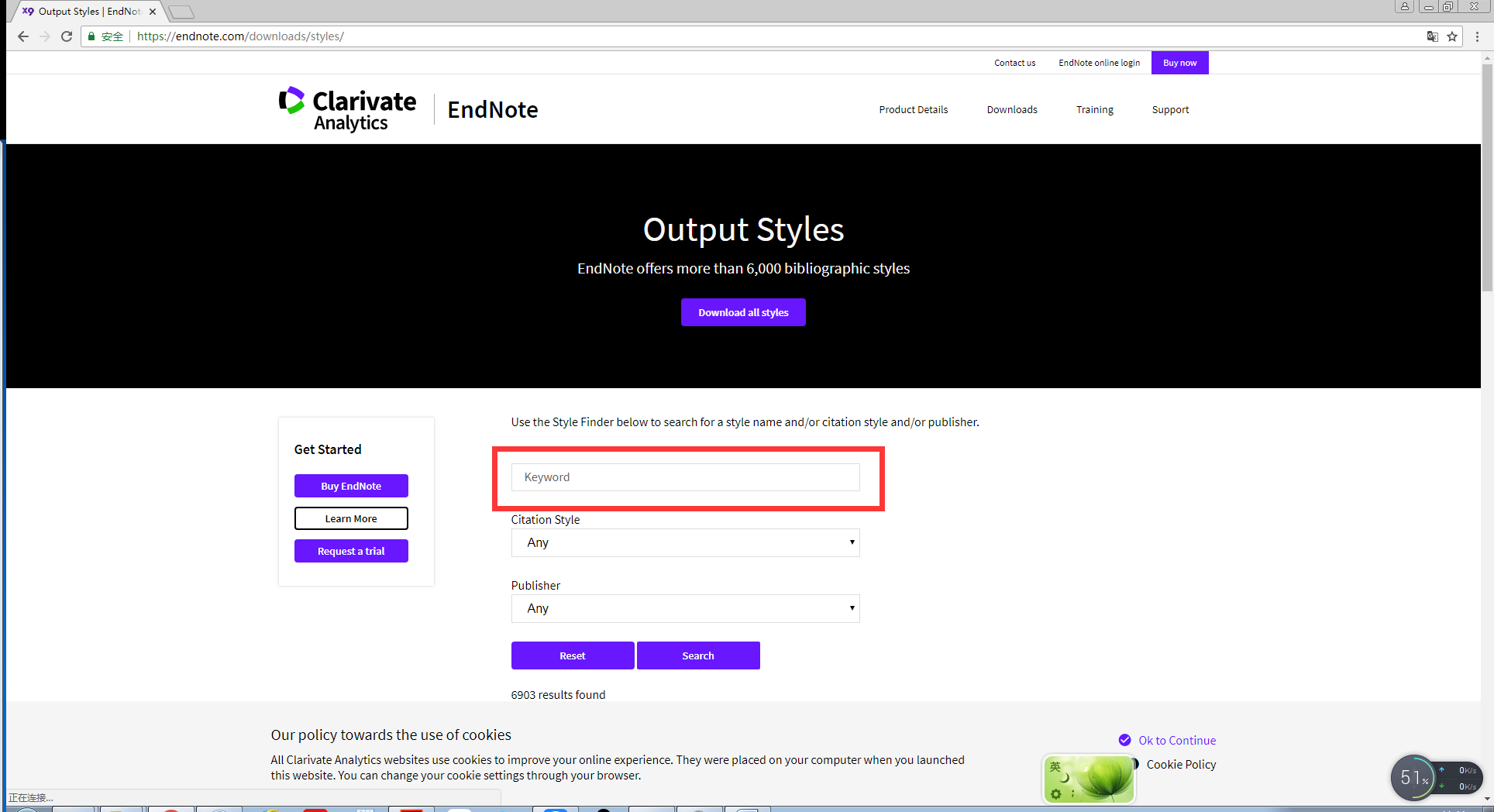Click Request a trial button

coord(351,551)
